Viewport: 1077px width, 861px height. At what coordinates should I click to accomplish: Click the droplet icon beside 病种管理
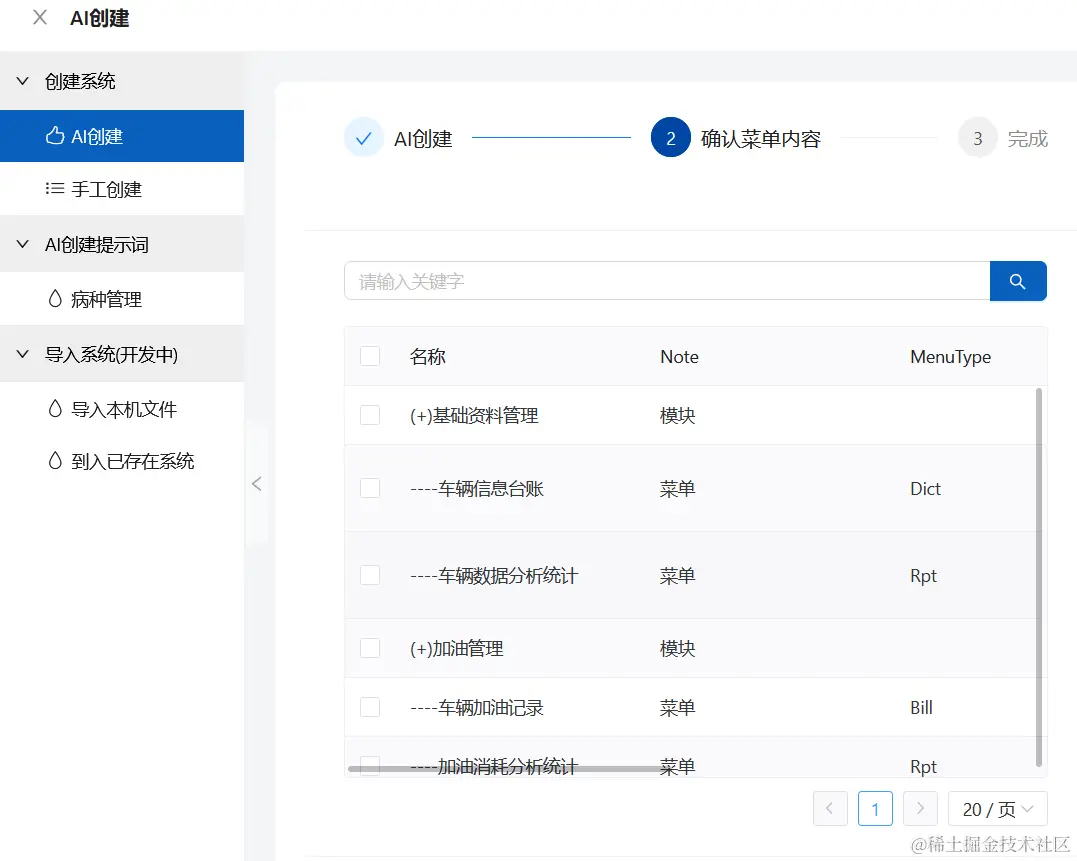55,299
